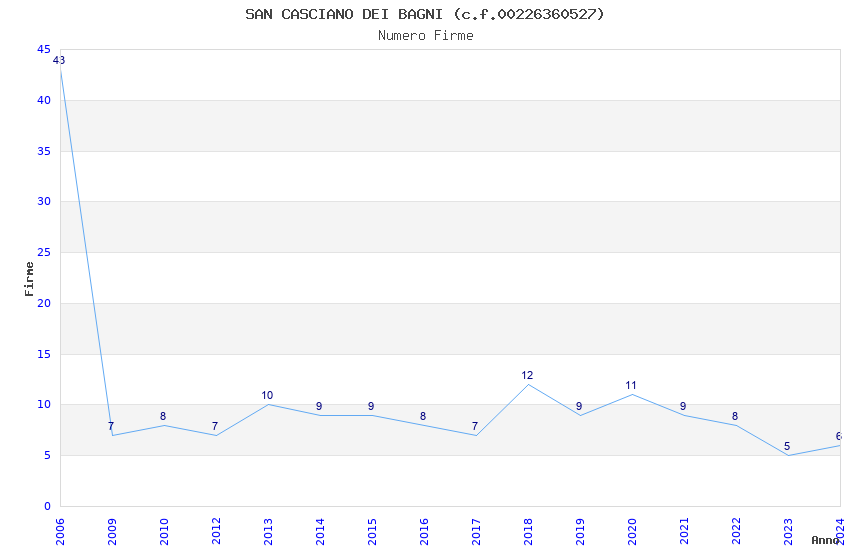The width and height of the screenshot is (850, 550).
Task: Select the 2010 year label
Action: pos(164,532)
